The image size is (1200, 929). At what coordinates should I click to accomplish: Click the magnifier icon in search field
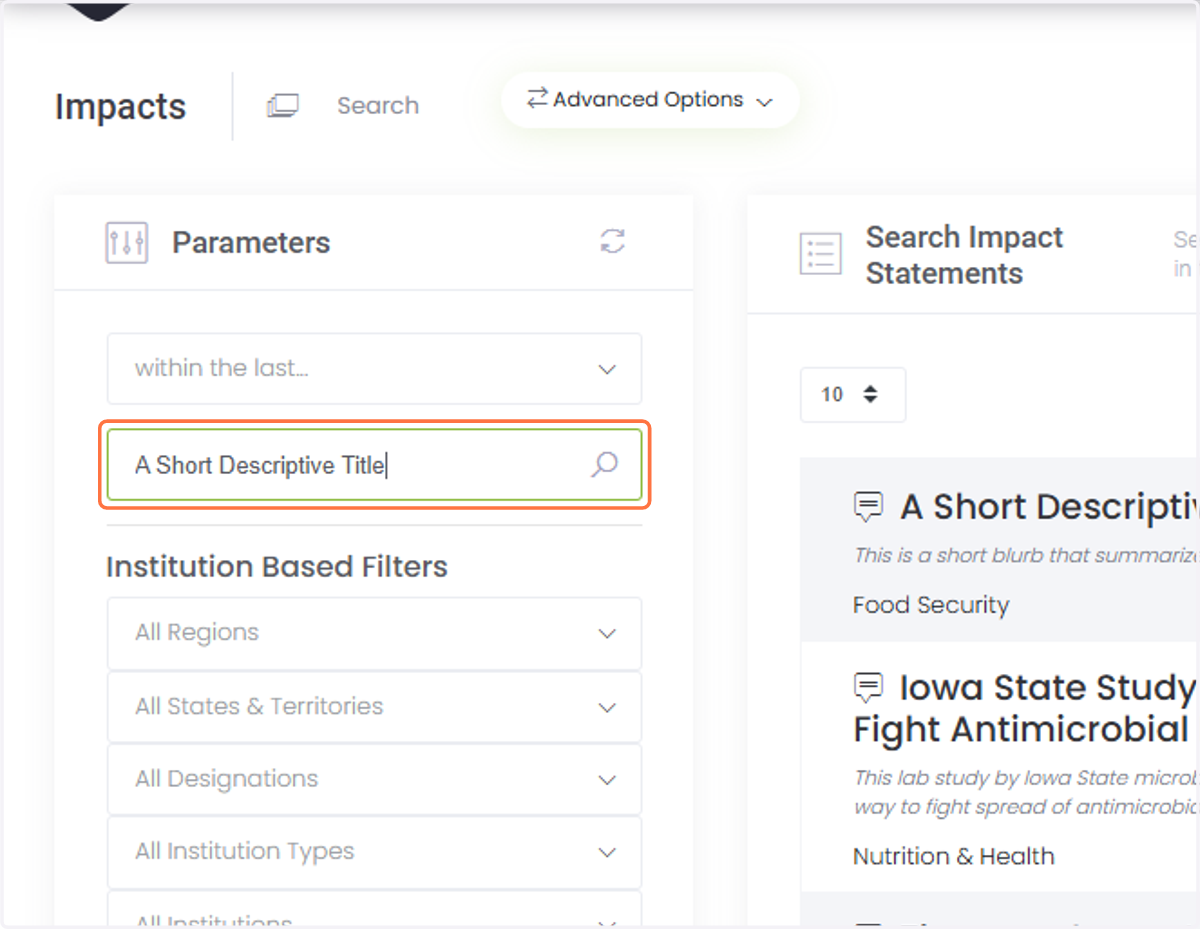point(604,464)
